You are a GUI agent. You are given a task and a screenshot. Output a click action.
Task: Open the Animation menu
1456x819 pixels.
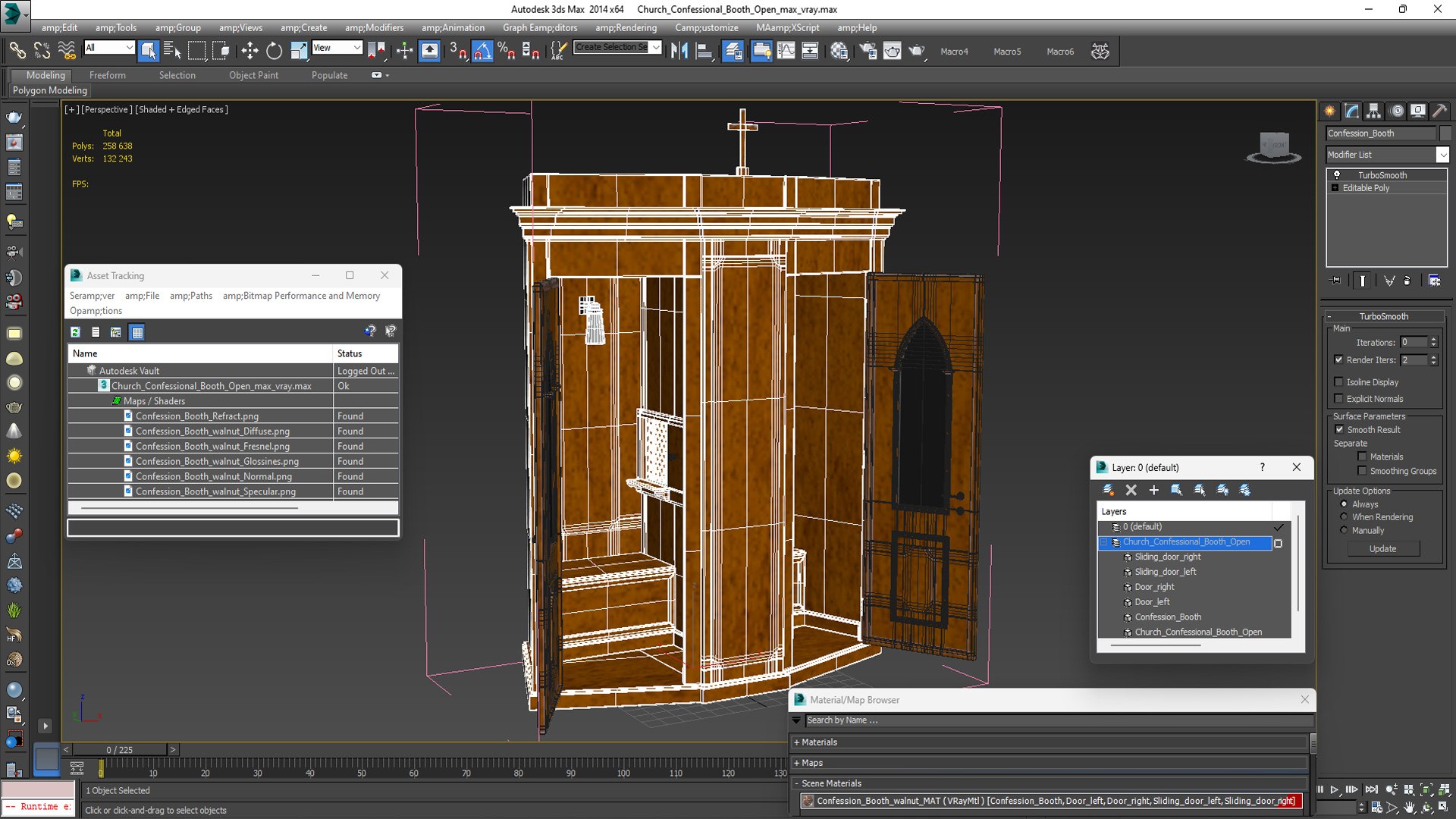point(453,27)
